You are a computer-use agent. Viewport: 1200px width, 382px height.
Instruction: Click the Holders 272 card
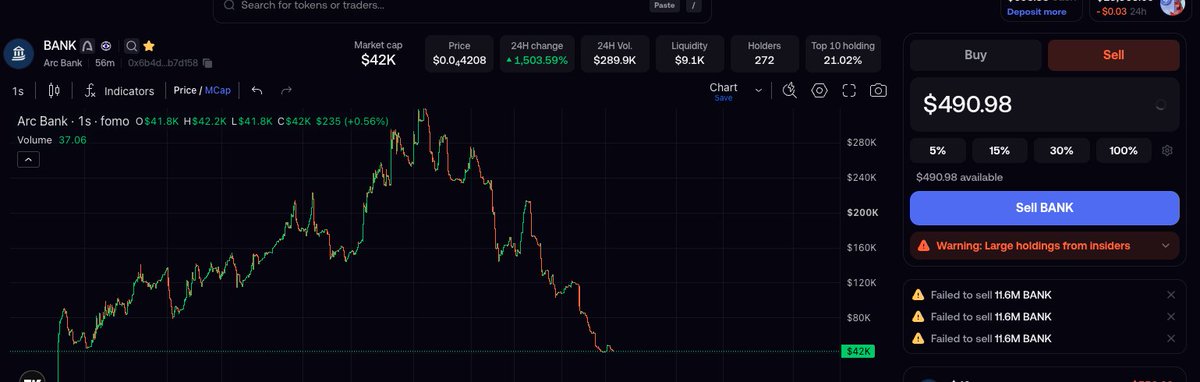point(764,53)
